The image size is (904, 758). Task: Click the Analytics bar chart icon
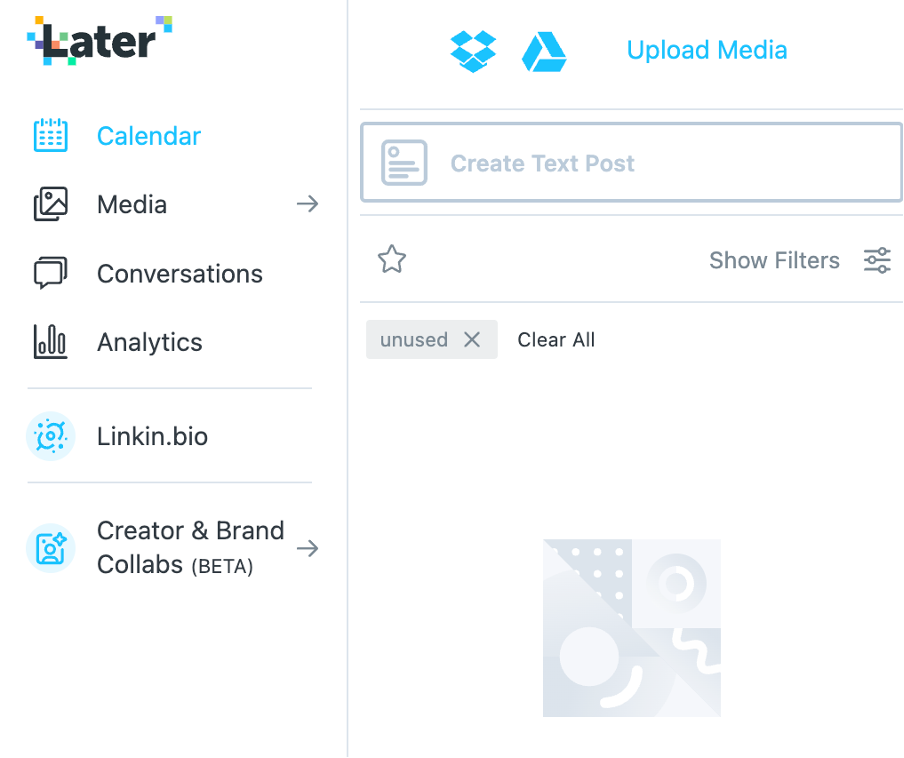pyautogui.click(x=51, y=342)
